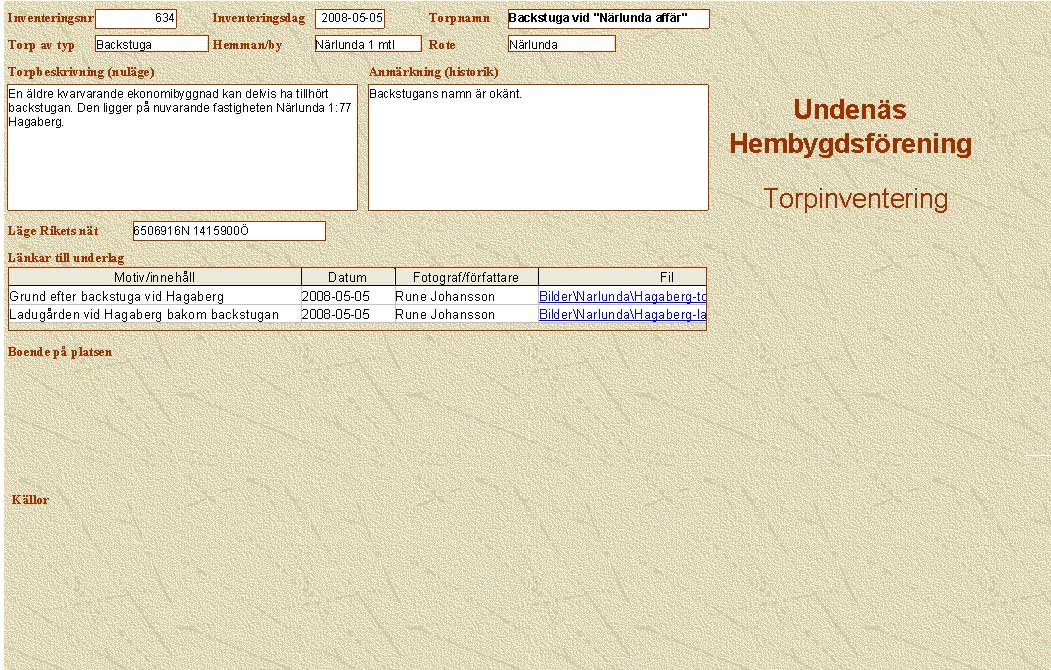Viewport: 1051px width, 670px height.
Task: Open the Hagaberg-la image file link
Action: [x=622, y=315]
